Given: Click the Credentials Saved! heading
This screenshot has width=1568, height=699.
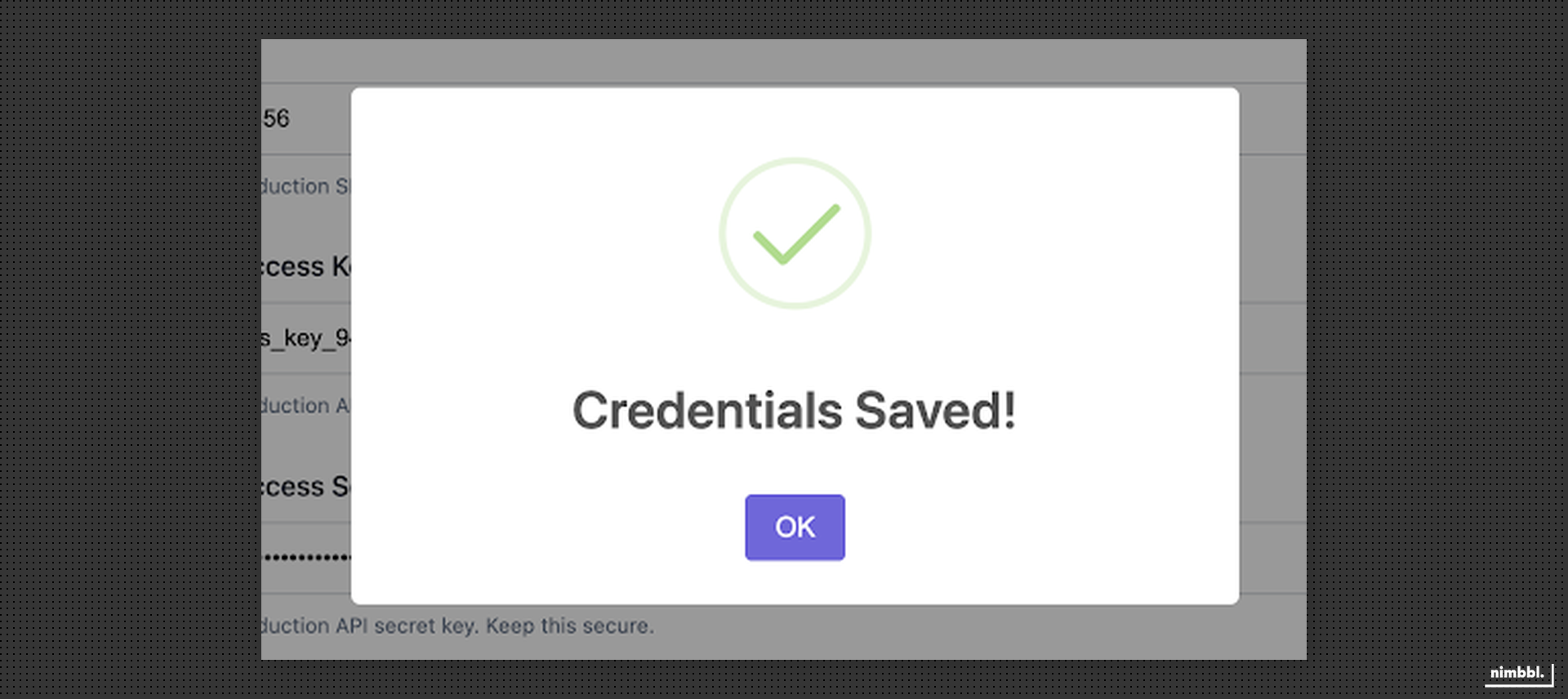Looking at the screenshot, I should click(x=794, y=411).
